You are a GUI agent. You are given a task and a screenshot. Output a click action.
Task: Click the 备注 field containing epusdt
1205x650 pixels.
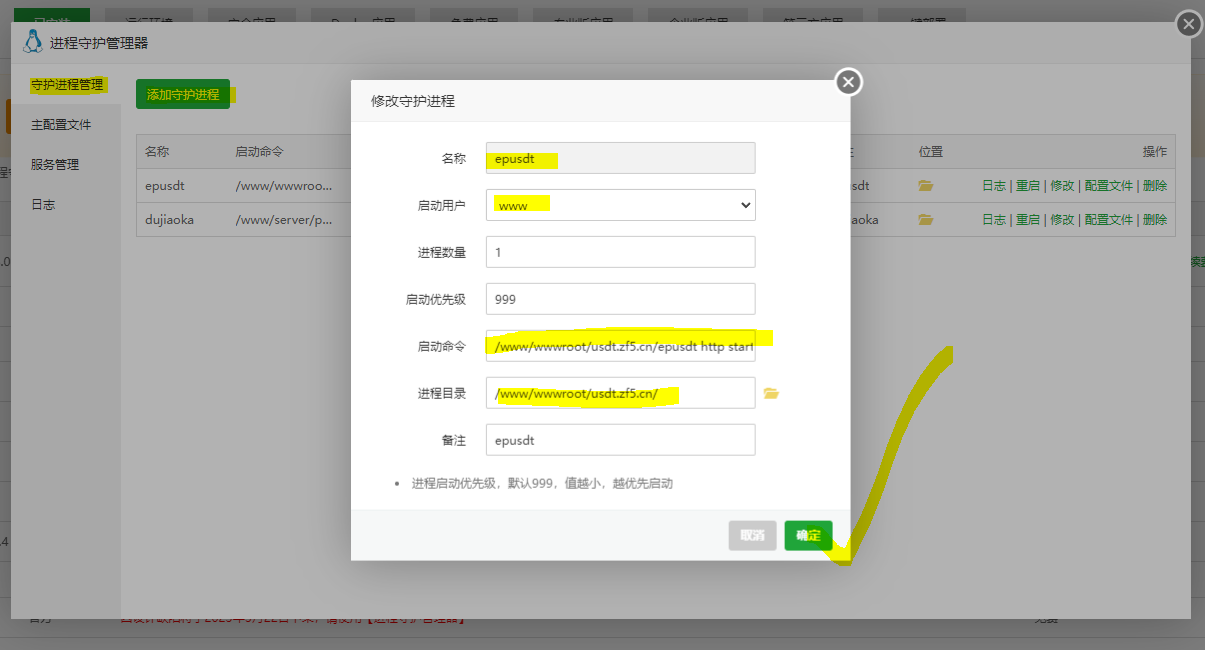(x=620, y=440)
